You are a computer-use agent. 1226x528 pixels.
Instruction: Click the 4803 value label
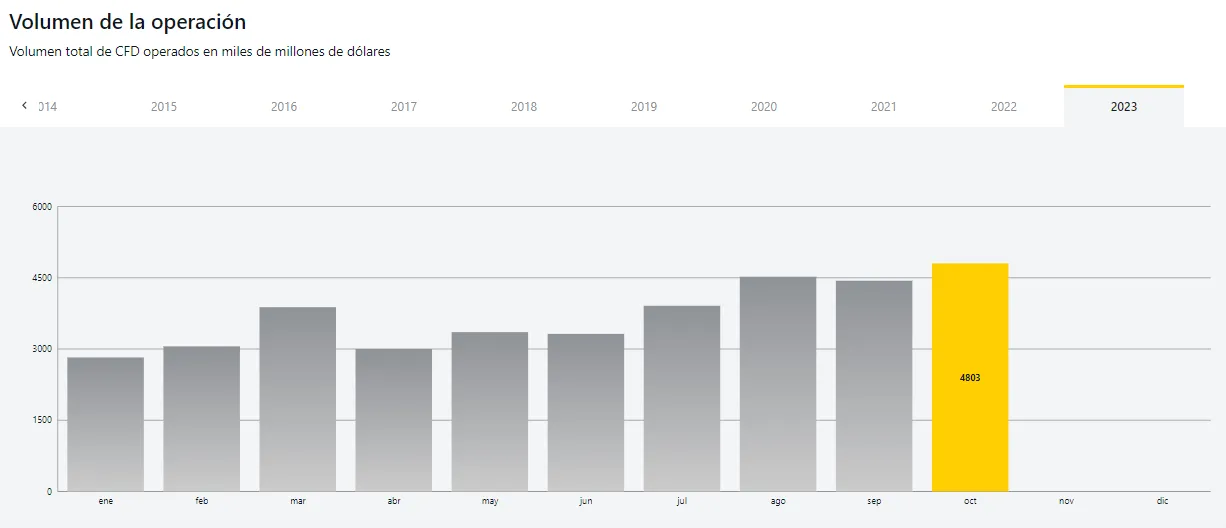click(x=970, y=378)
